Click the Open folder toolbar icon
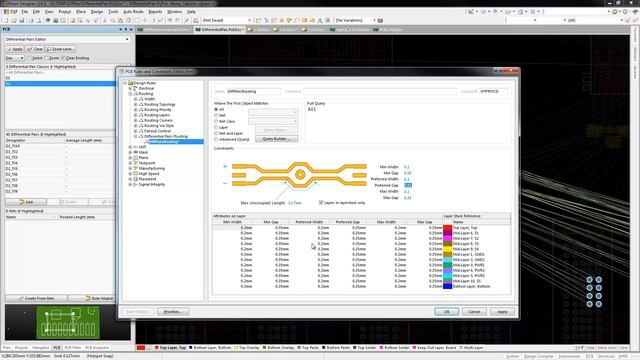 coord(13,20)
